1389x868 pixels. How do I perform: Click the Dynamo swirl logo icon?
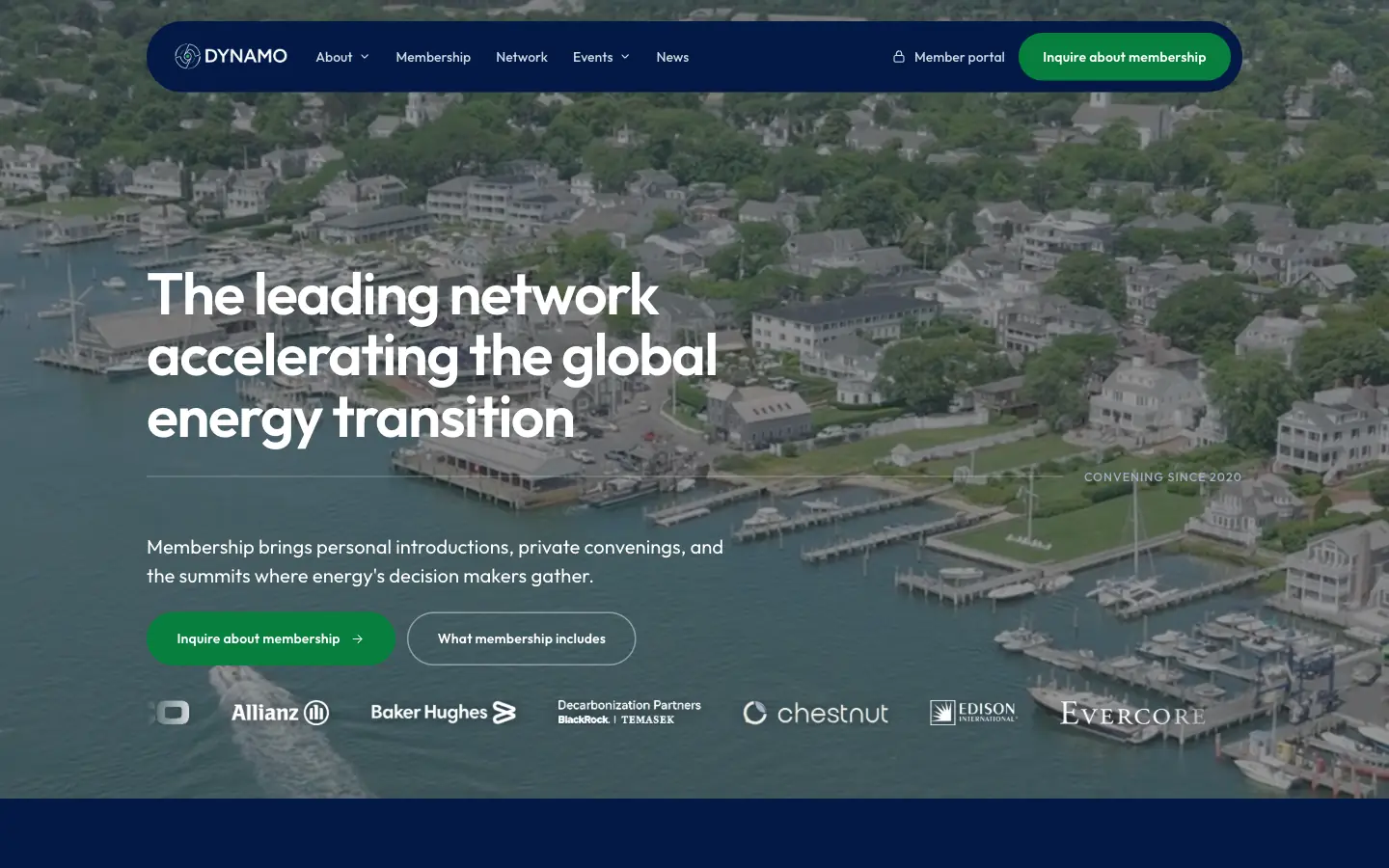[187, 57]
